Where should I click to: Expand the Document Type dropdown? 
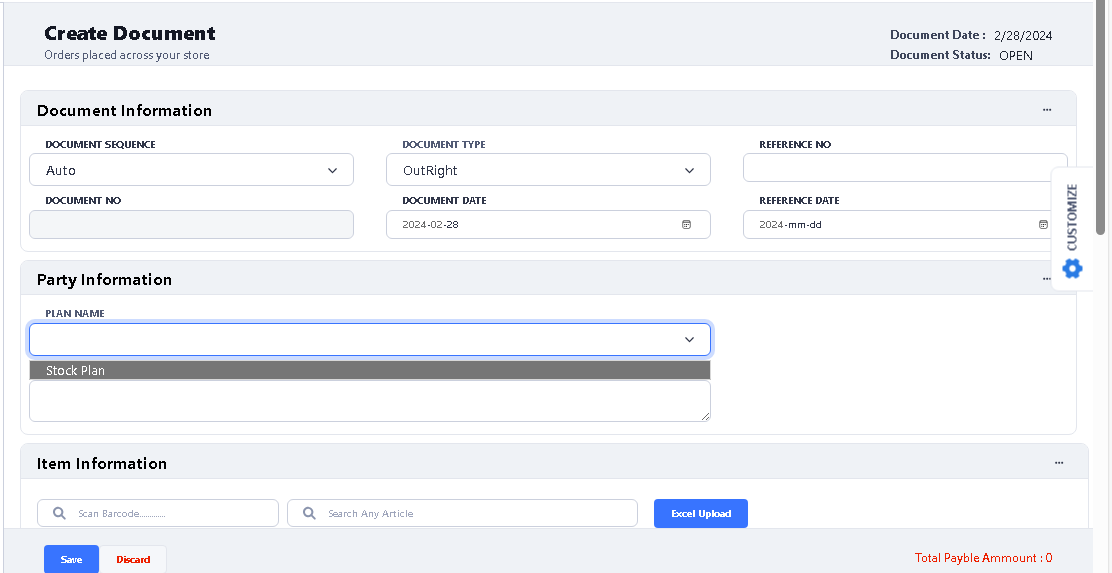coord(548,170)
